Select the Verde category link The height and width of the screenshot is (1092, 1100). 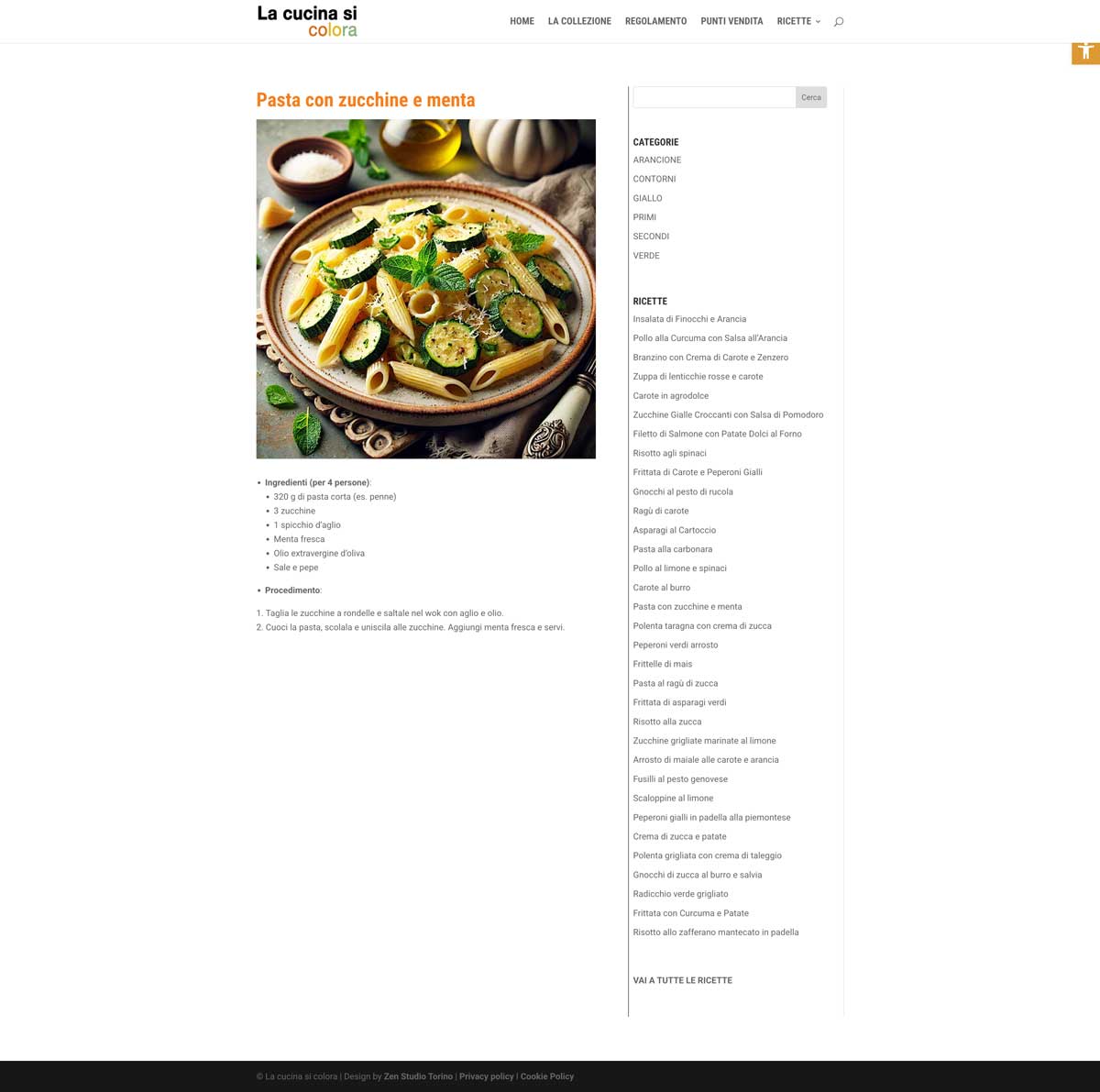click(x=646, y=256)
